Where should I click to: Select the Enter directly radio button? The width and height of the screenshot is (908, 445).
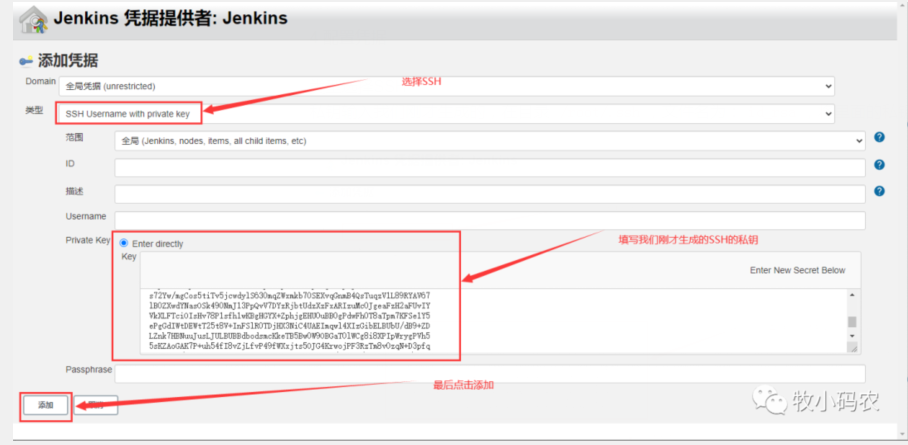[123, 243]
